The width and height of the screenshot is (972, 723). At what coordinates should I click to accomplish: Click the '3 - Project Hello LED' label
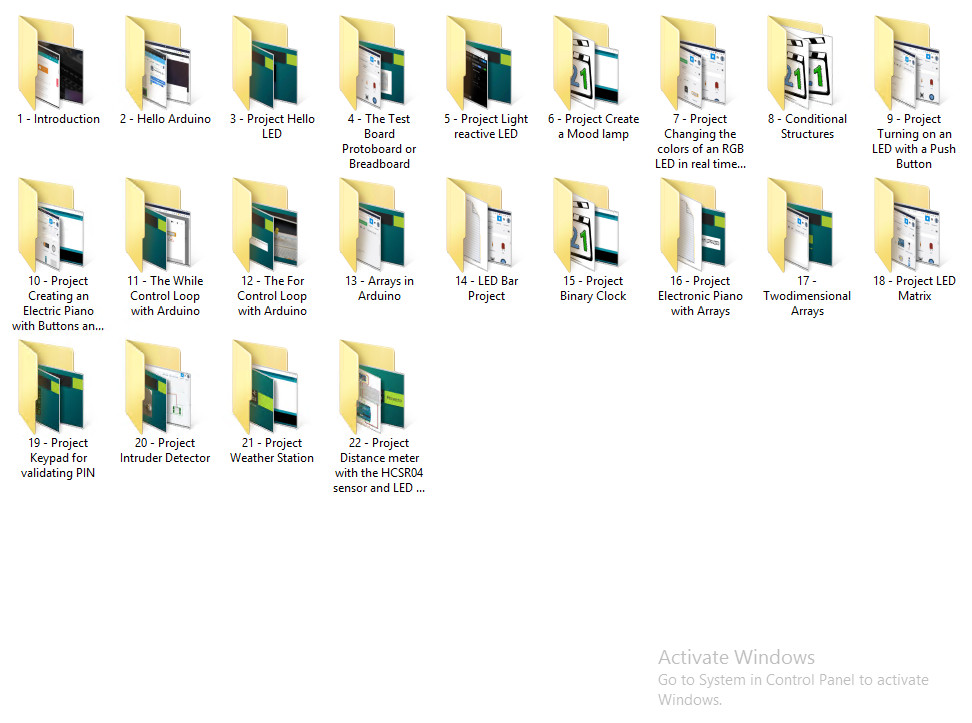tap(272, 126)
